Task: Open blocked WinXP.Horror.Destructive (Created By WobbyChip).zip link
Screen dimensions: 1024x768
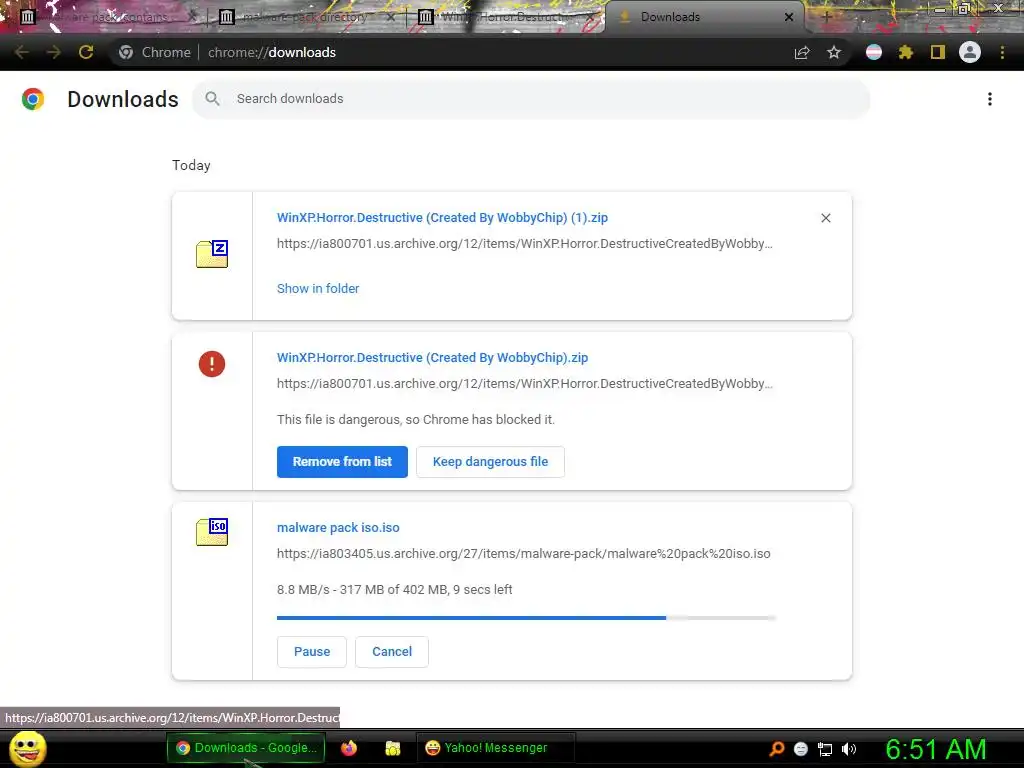Action: coord(432,358)
